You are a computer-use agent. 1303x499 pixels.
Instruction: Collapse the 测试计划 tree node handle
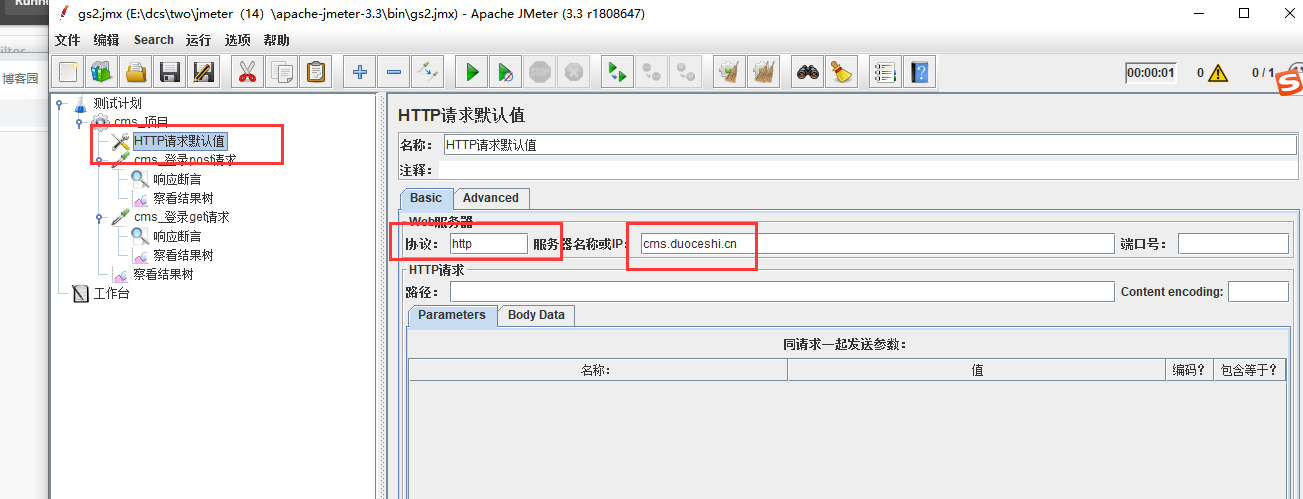click(x=59, y=103)
